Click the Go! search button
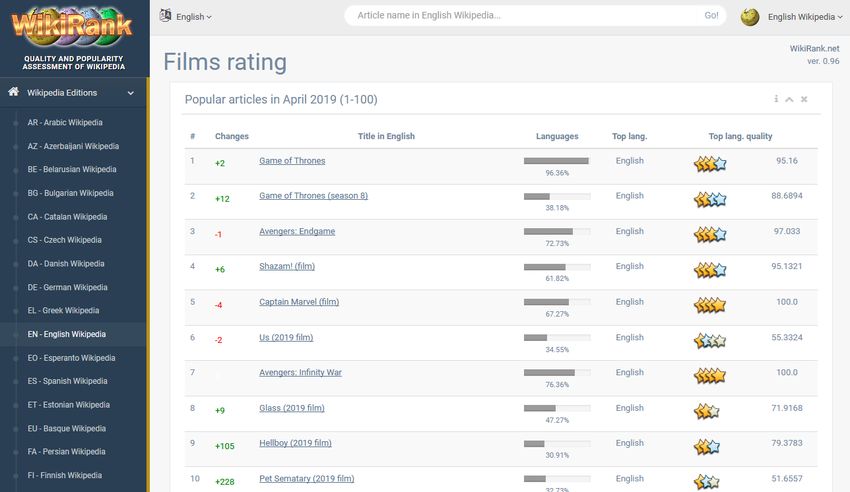 point(711,16)
